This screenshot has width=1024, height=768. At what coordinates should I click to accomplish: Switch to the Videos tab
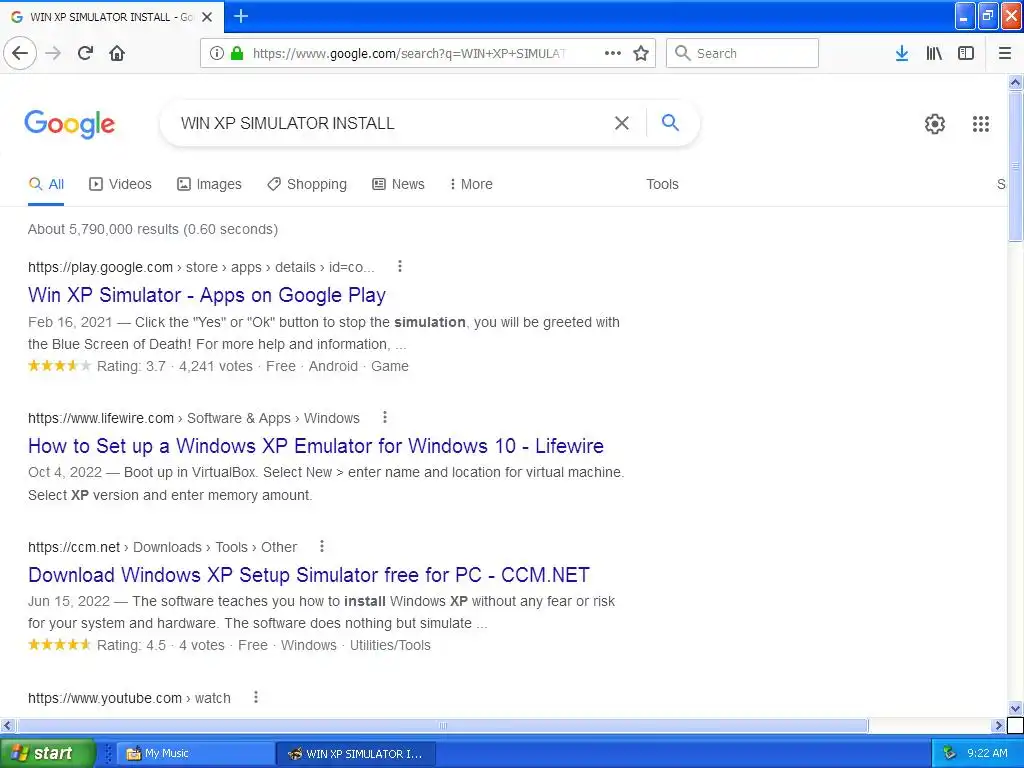tap(120, 184)
